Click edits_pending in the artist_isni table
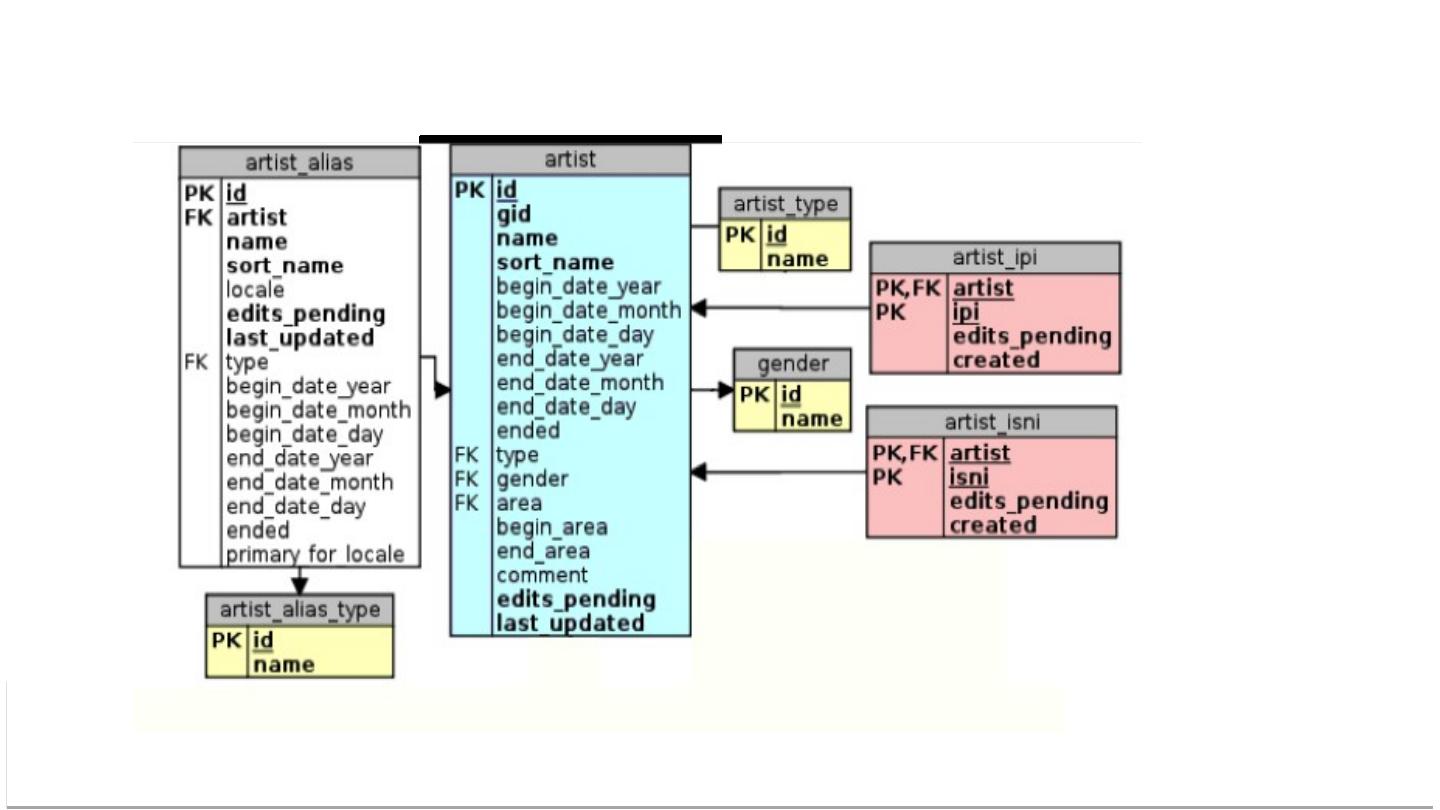 tap(1028, 501)
